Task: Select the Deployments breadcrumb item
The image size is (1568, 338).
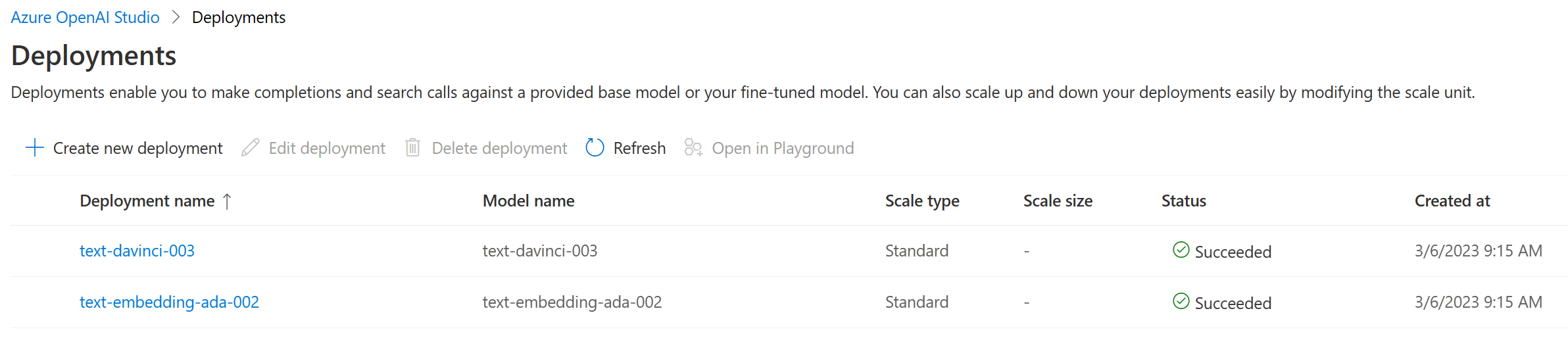Action: pos(239,17)
